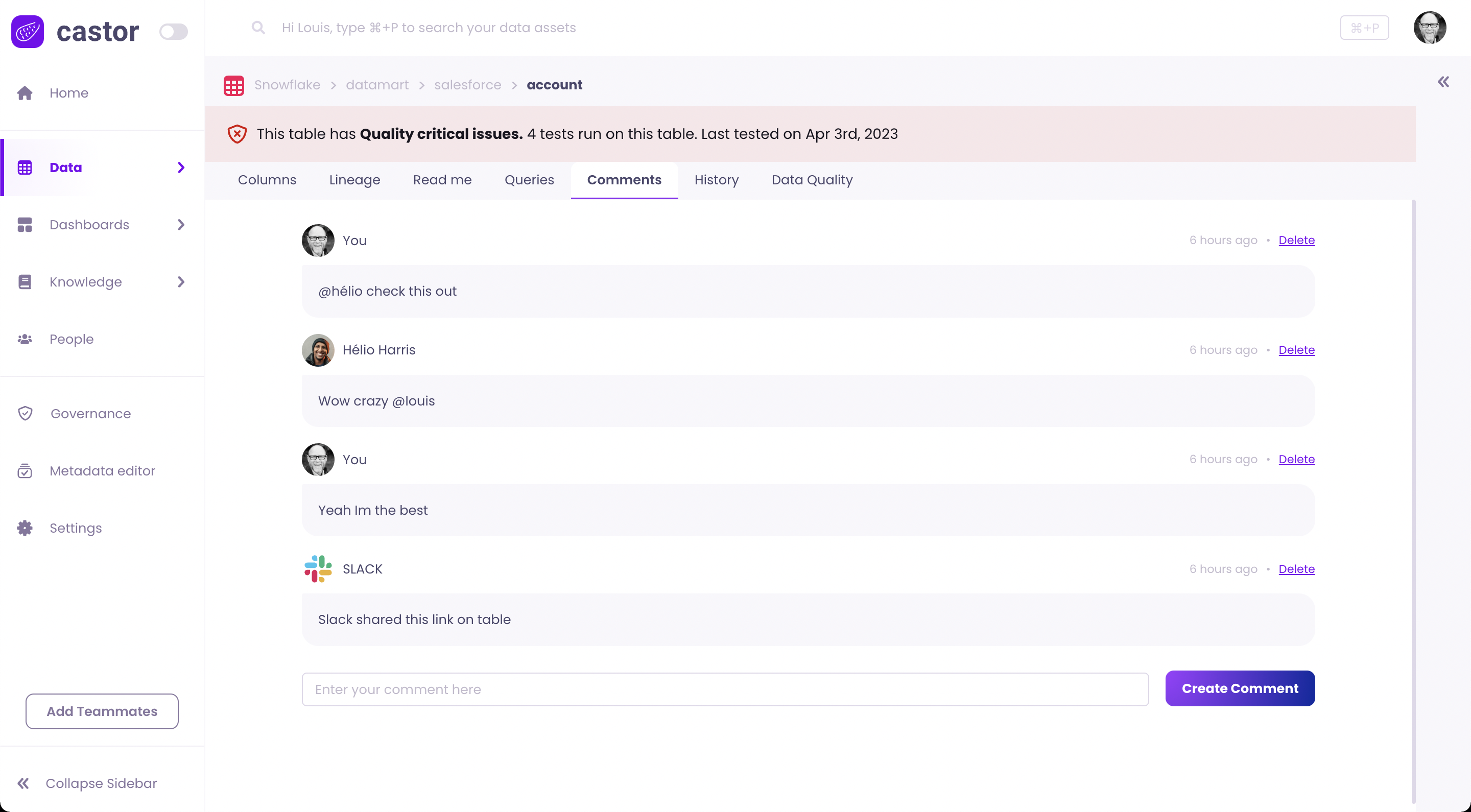Expand the Knowledge submenu arrow
The width and height of the screenshot is (1471, 812).
point(181,282)
